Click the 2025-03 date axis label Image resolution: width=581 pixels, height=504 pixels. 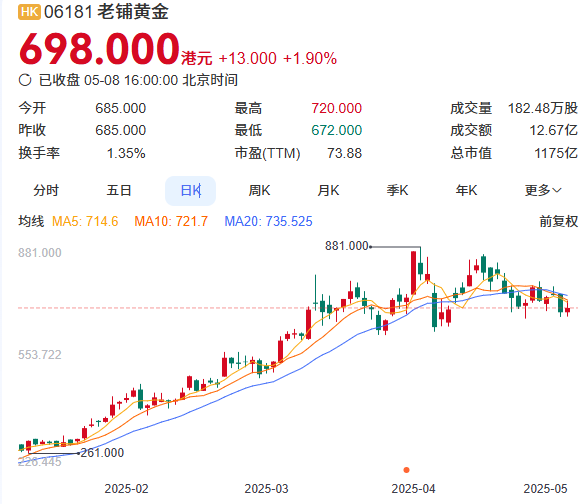tap(266, 489)
